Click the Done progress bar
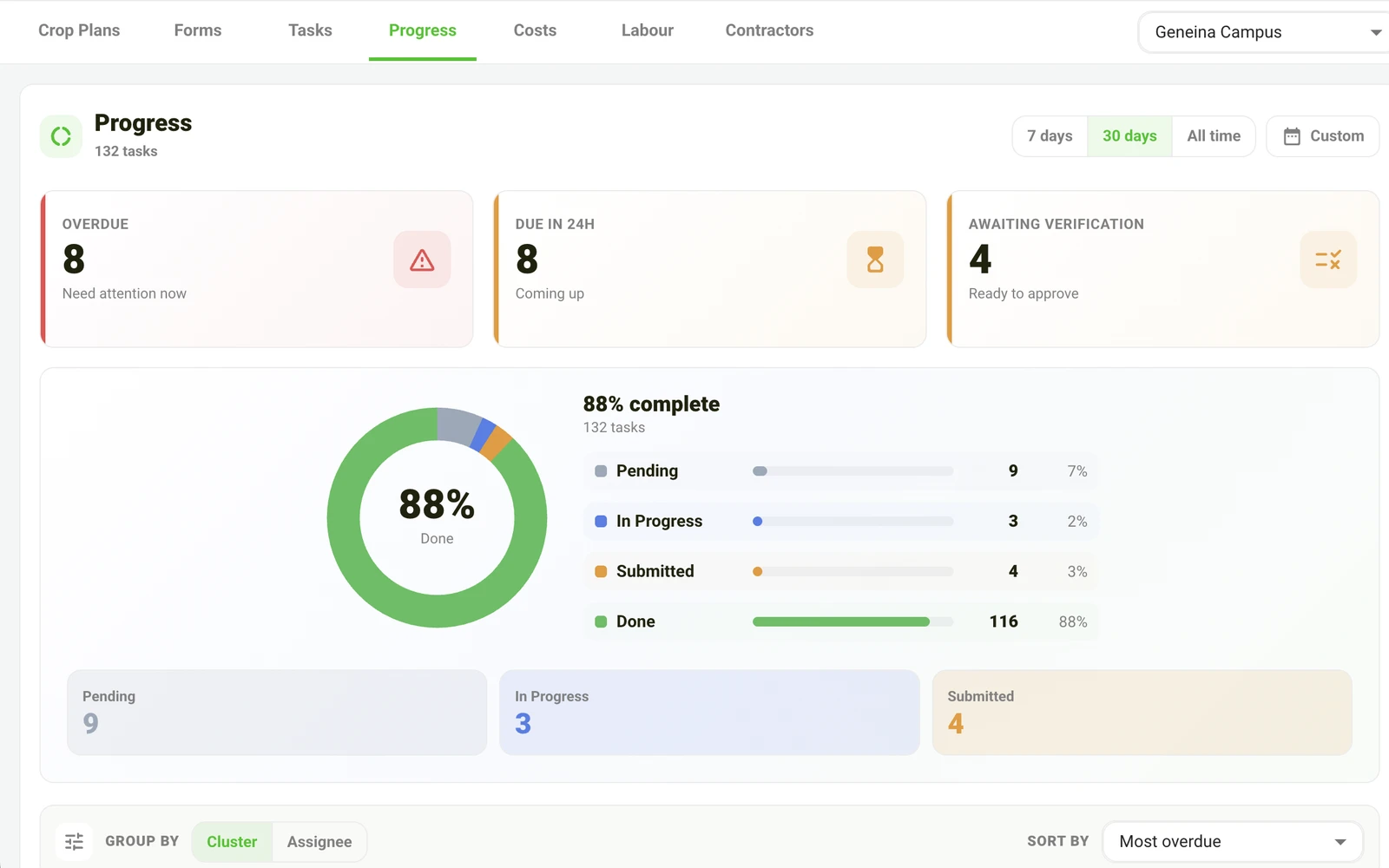1389x868 pixels. [852, 621]
